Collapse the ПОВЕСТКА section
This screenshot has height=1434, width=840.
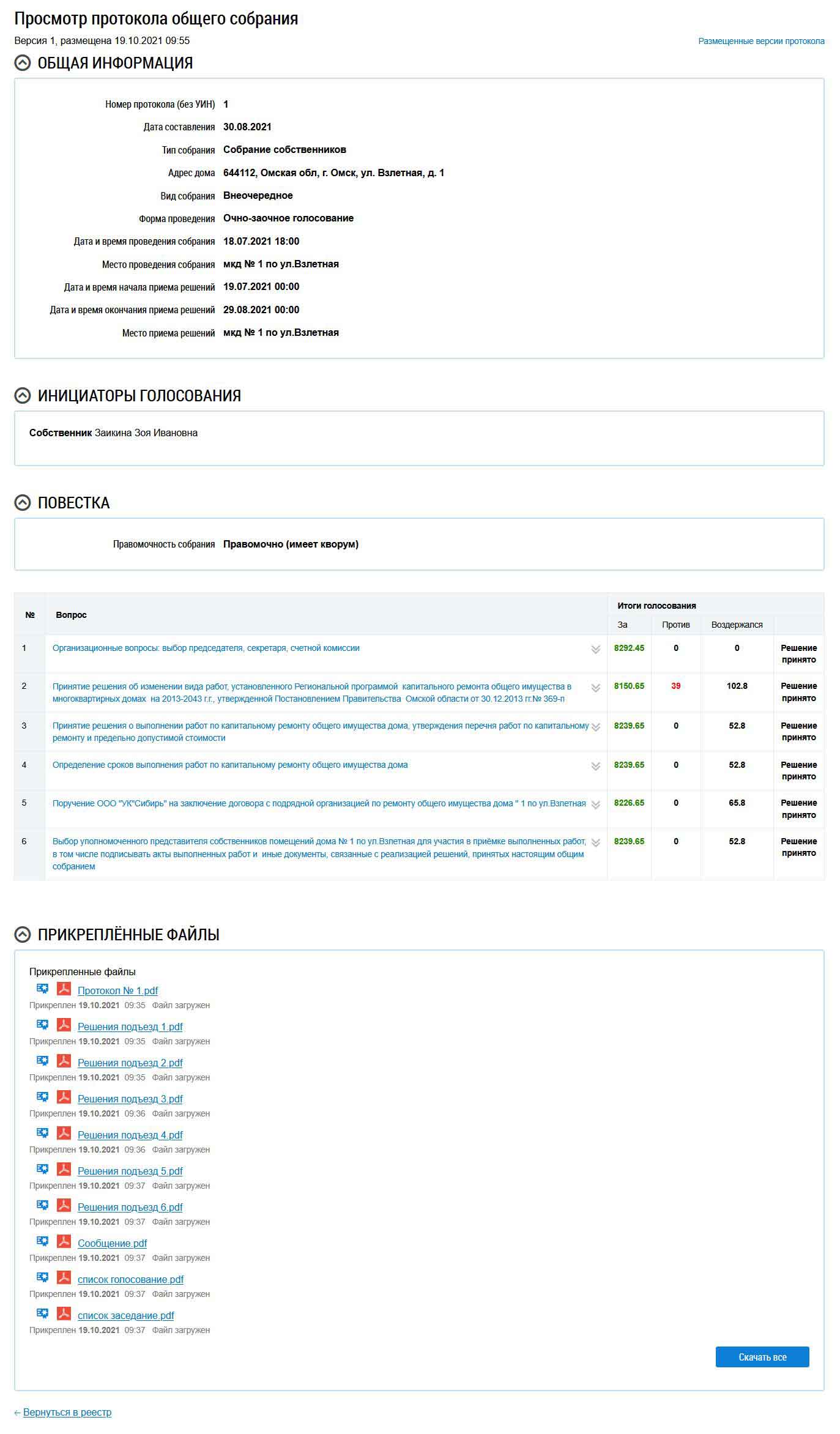click(23, 502)
